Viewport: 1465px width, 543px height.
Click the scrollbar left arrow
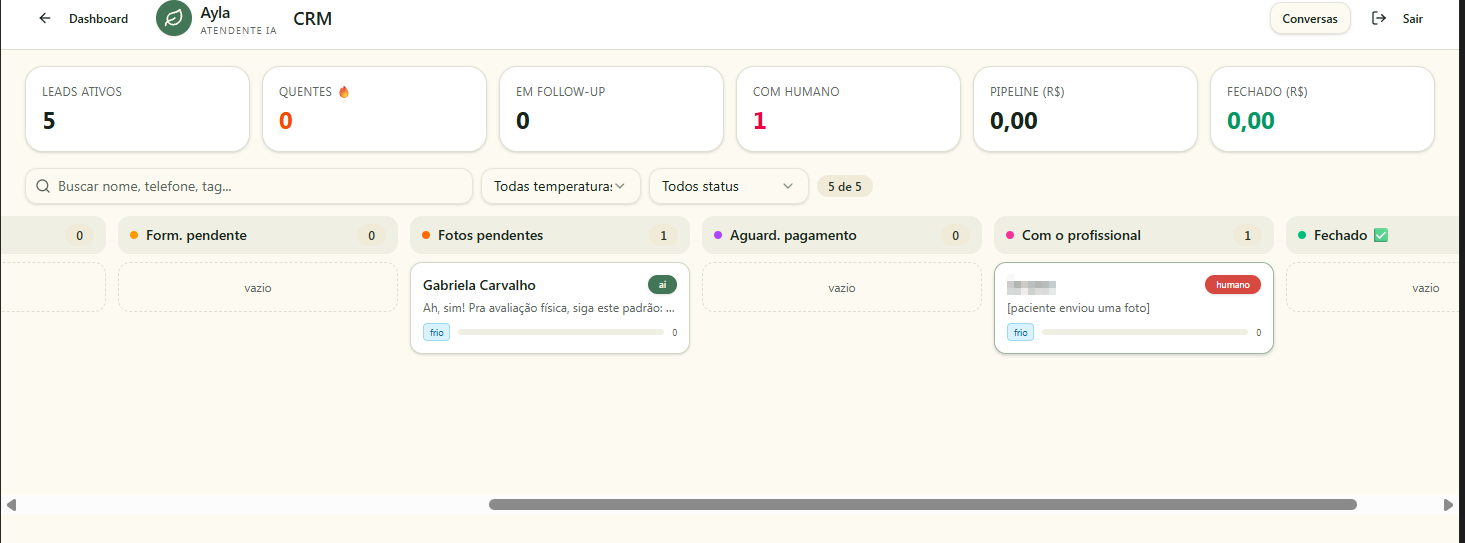coord(11,505)
